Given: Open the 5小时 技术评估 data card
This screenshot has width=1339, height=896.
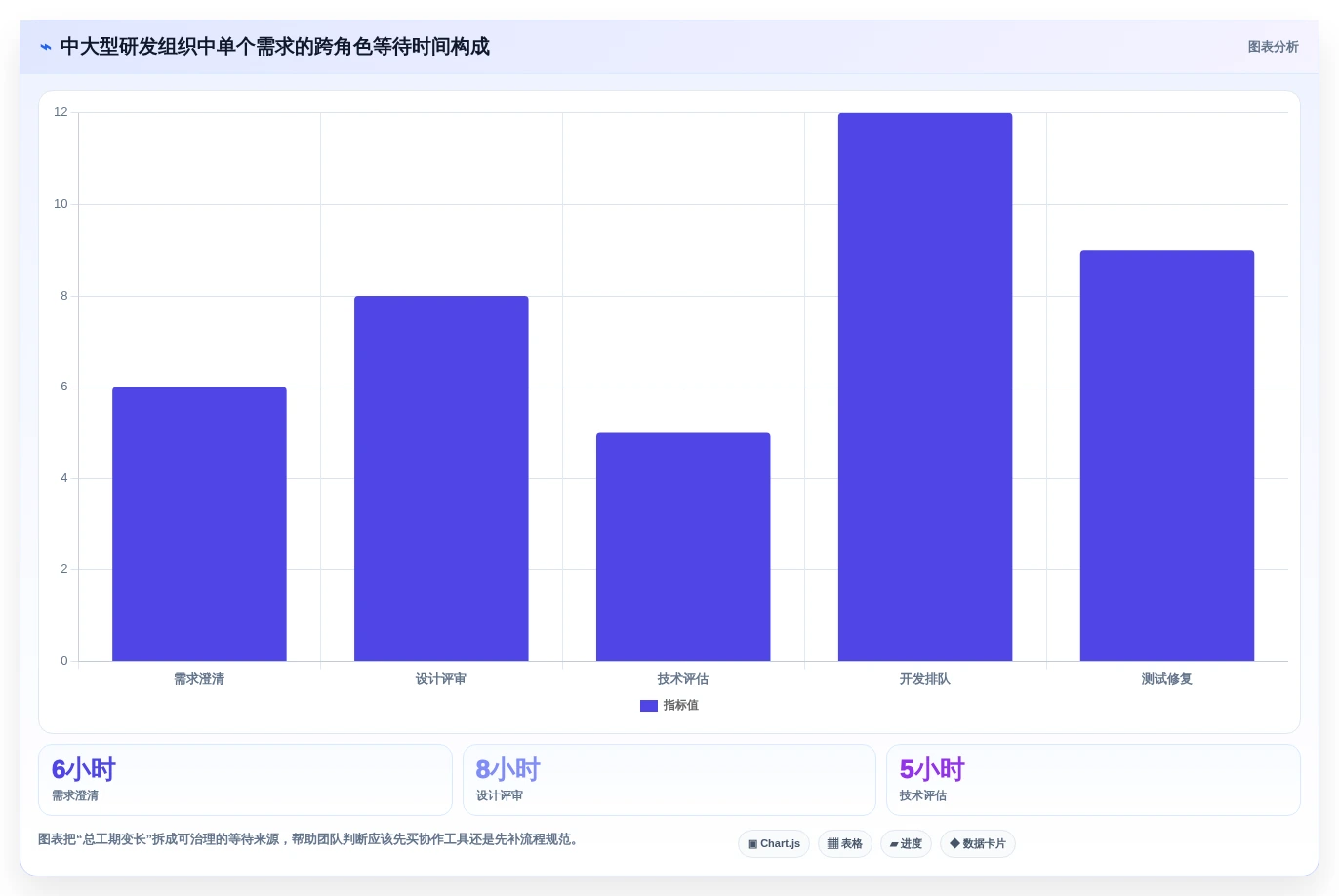Looking at the screenshot, I should pyautogui.click(x=1093, y=780).
